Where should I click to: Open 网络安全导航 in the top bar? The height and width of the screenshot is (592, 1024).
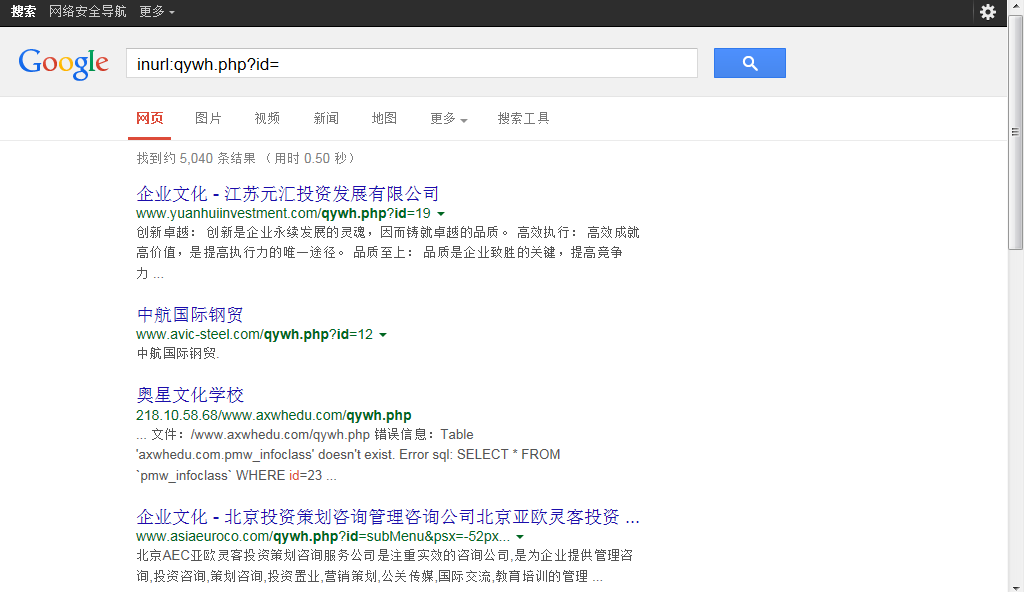[x=88, y=12]
